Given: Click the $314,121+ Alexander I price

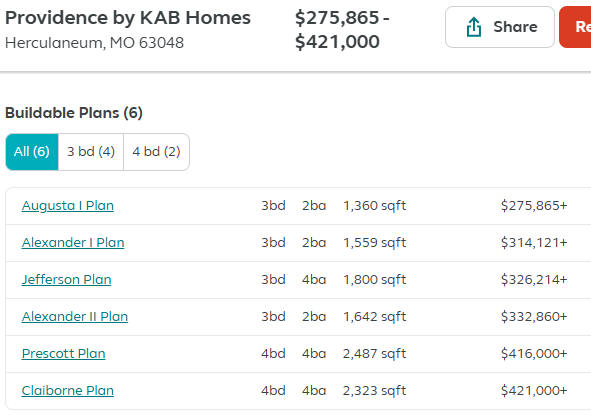Looking at the screenshot, I should click(534, 242).
